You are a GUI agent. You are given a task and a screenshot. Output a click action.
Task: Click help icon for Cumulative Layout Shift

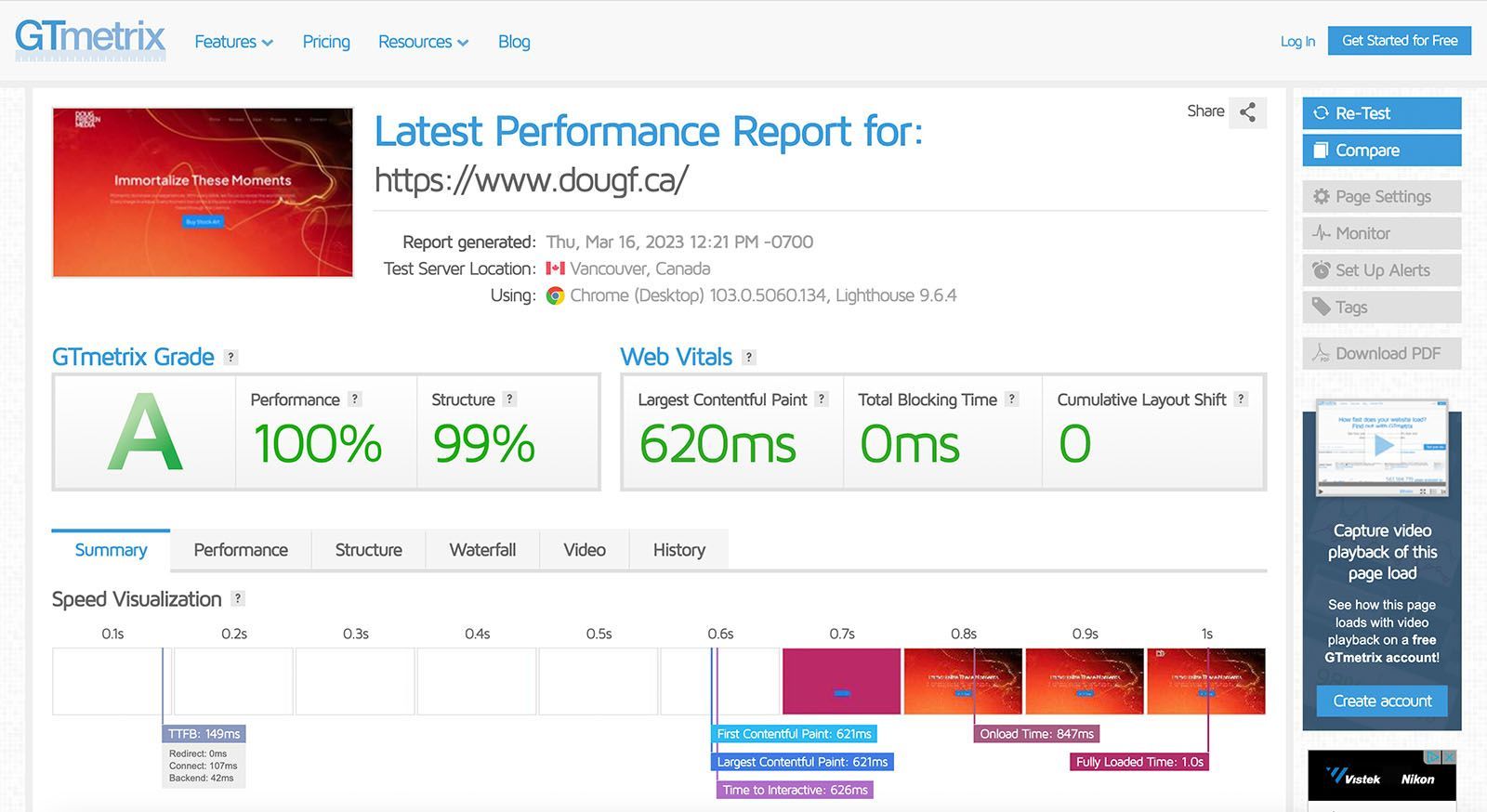pos(1241,399)
